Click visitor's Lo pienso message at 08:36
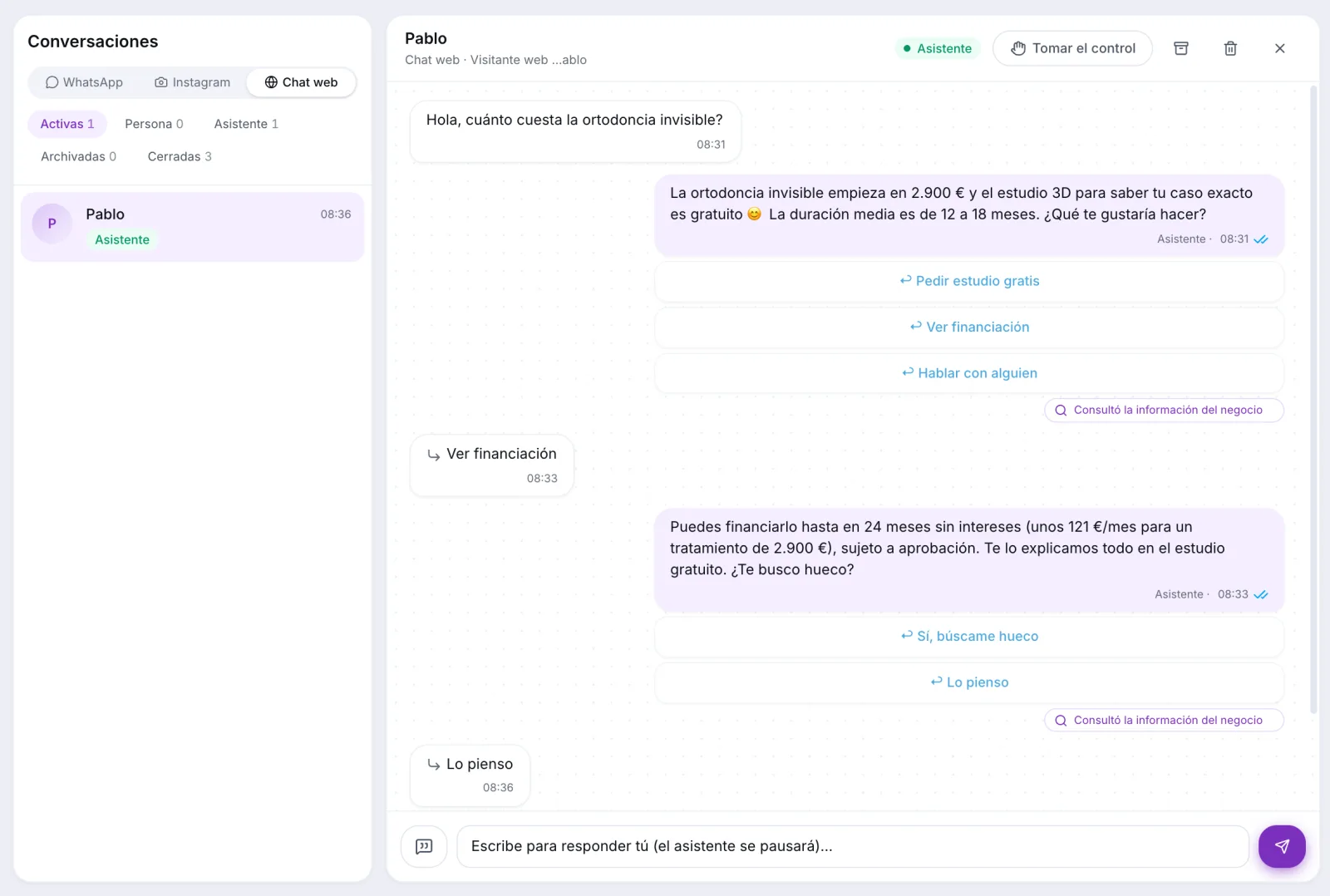 click(x=470, y=775)
